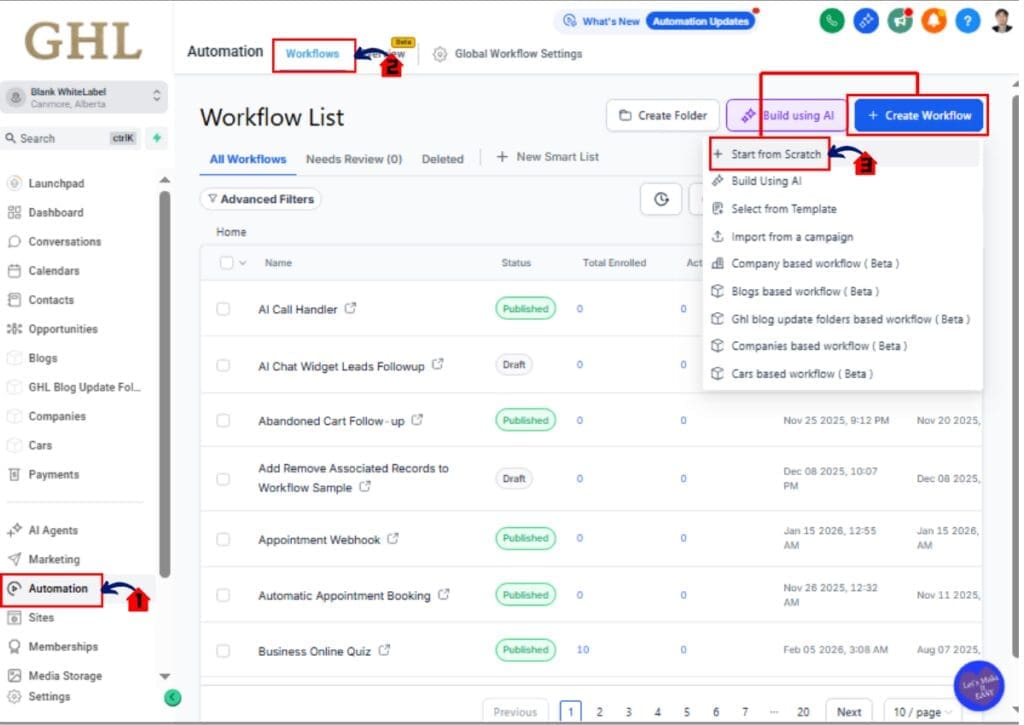Choose Start from Scratch in the menu
Image resolution: width=1024 pixels, height=725 pixels.
point(778,154)
